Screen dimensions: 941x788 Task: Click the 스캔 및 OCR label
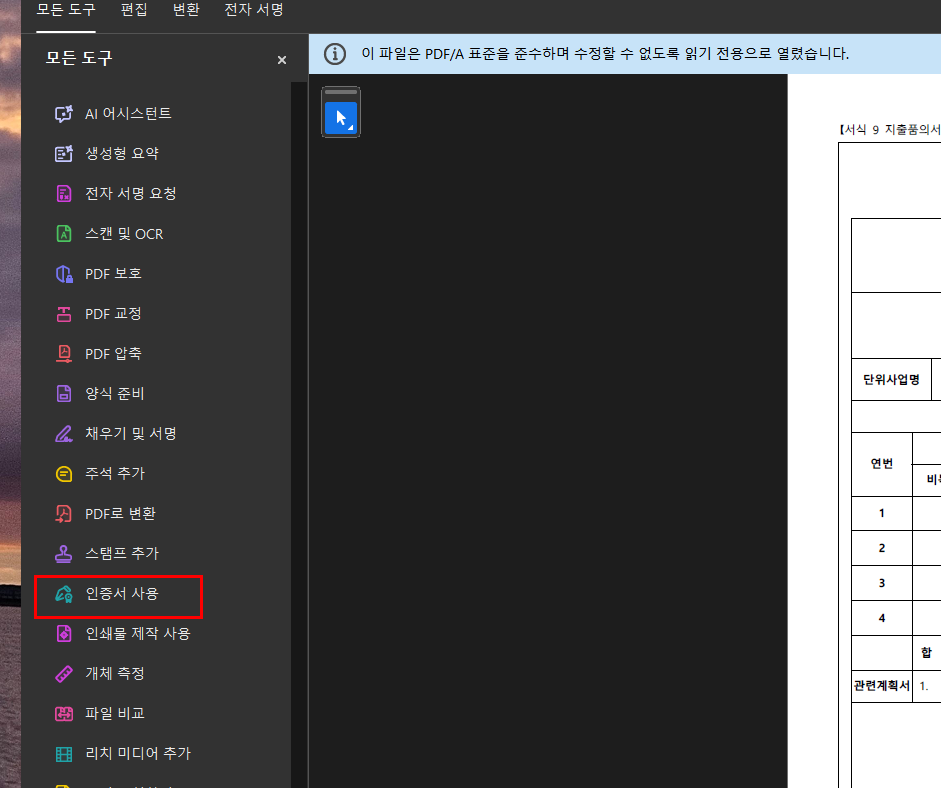[124, 233]
